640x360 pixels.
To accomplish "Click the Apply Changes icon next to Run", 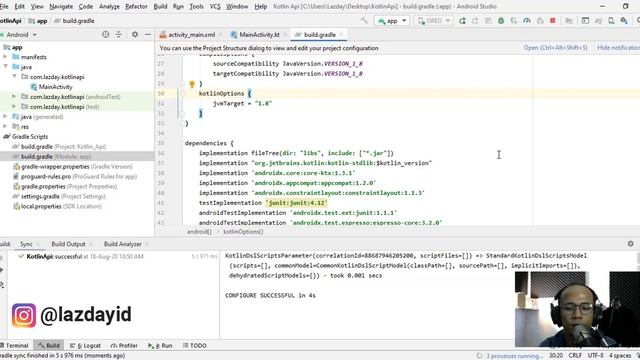I will pyautogui.click(x=475, y=20).
